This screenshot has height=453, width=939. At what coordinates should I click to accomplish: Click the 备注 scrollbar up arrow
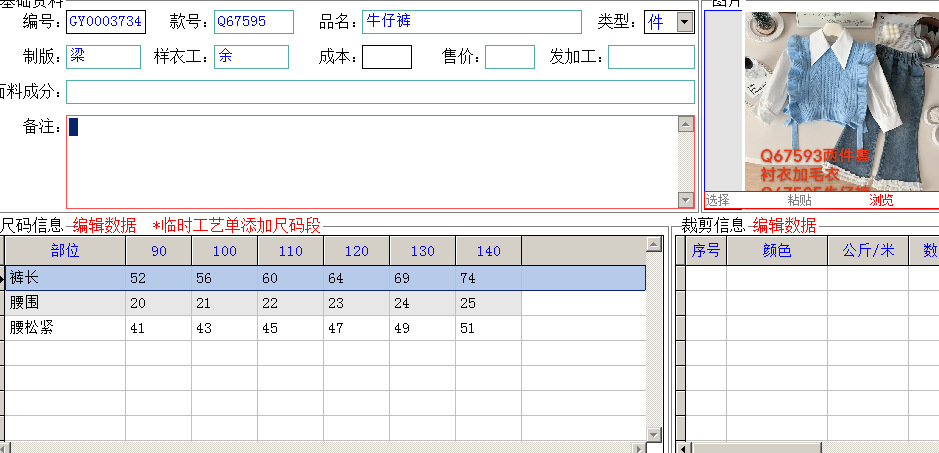pos(686,124)
